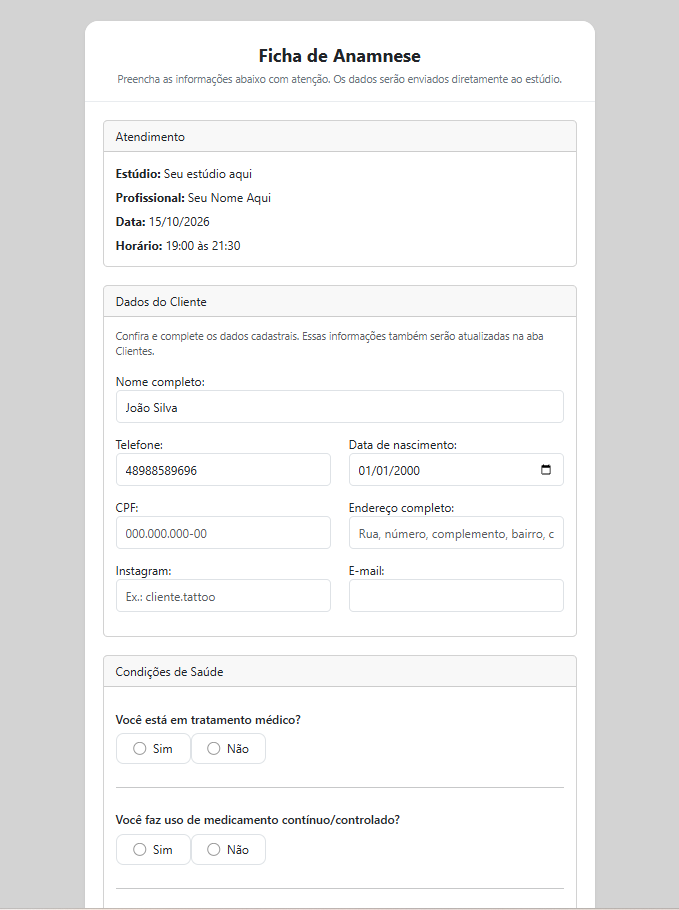This screenshot has height=910, width=679.
Task: Click the Ficha de Anamnese title
Action: pos(340,56)
